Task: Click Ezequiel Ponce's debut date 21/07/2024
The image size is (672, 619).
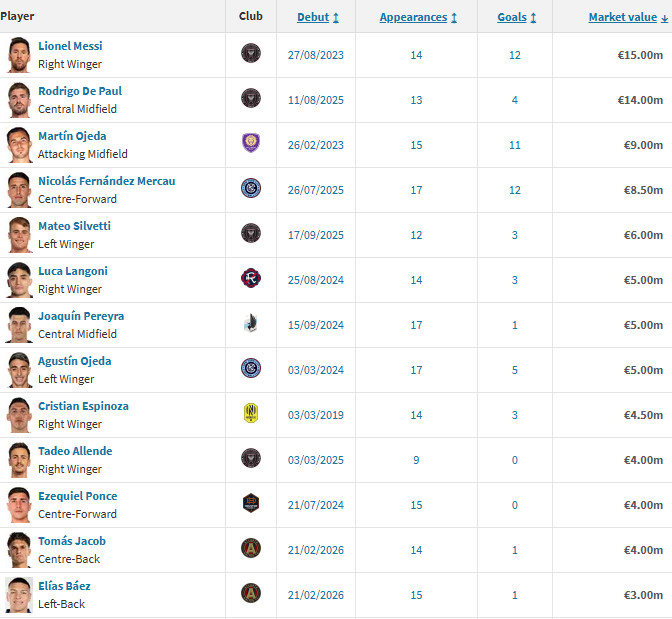Action: (x=316, y=505)
